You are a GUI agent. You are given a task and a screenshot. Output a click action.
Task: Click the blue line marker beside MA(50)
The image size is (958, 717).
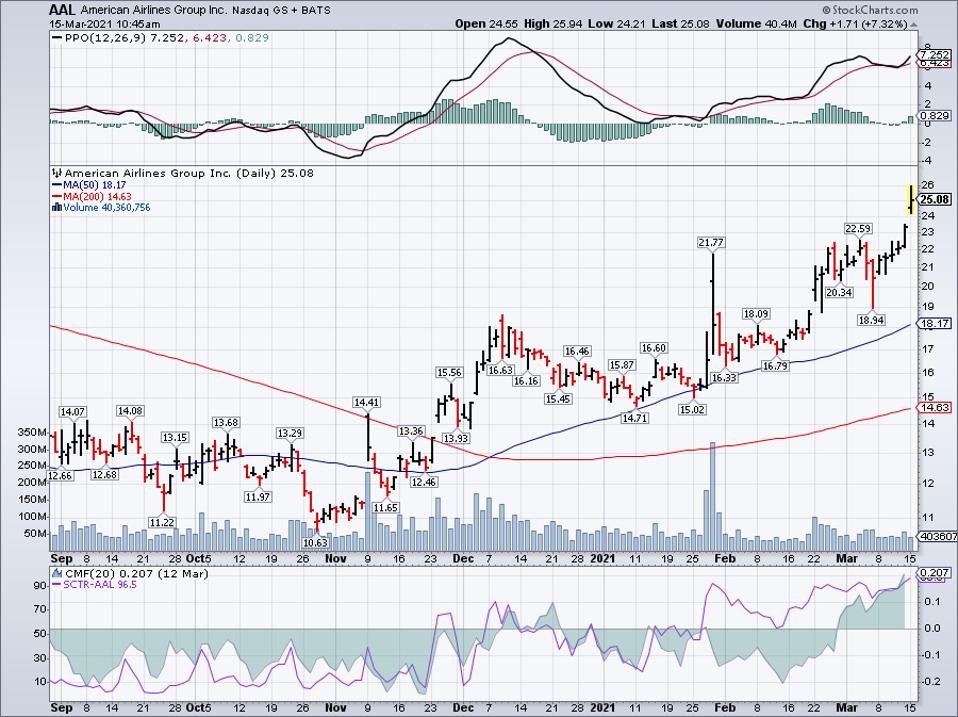[57, 184]
